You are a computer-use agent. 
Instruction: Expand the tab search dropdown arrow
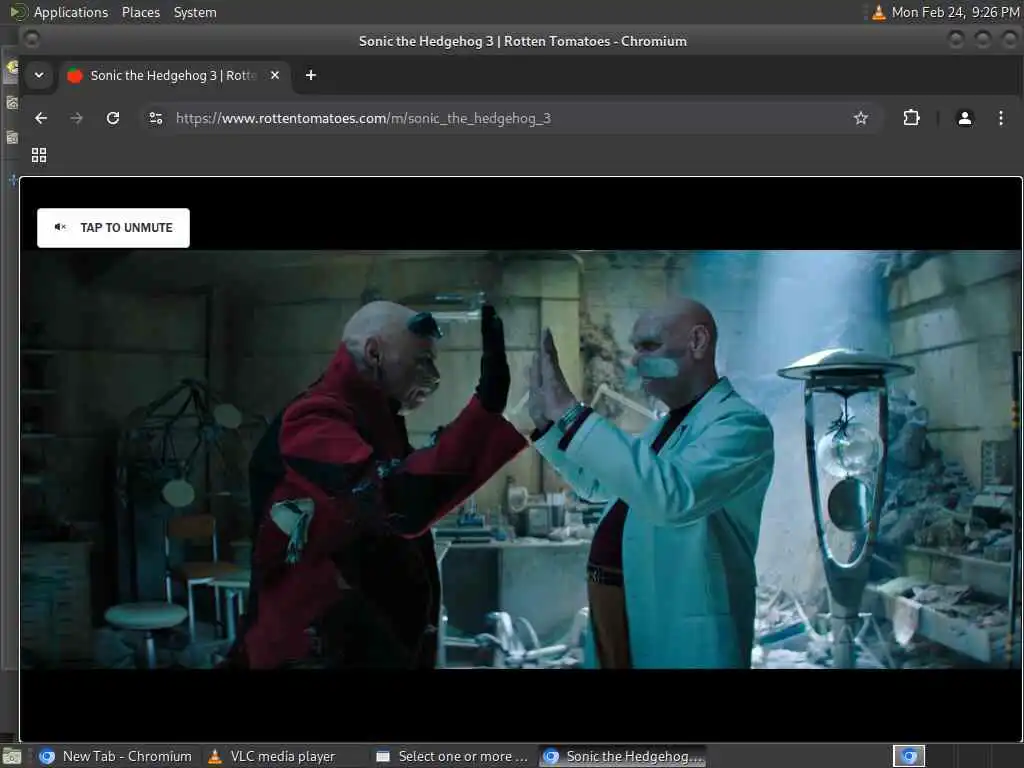tap(39, 75)
